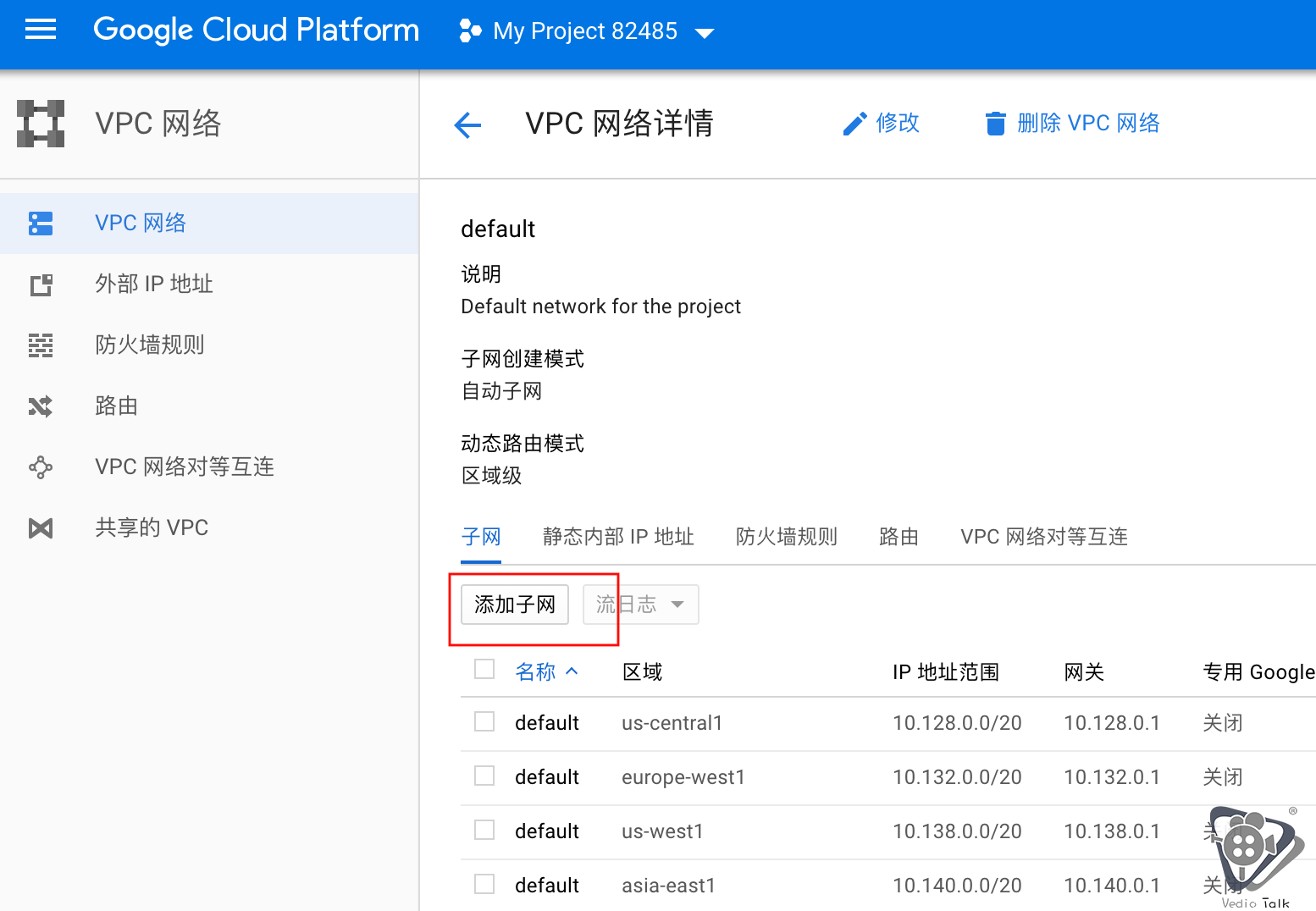
Task: Switch to the 子网 tab
Action: tap(481, 537)
